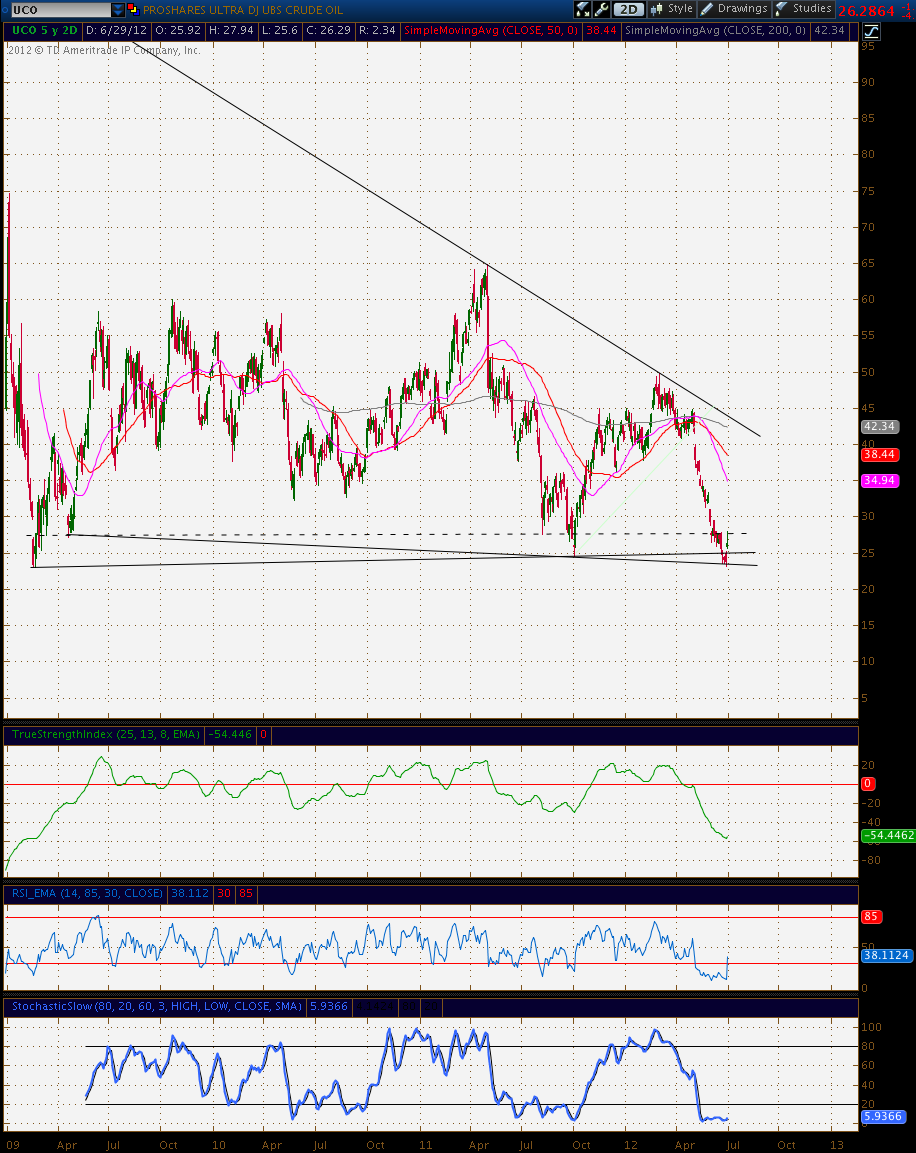Click the 'Jul' label left of 'Oct' before '10'
Image resolution: width=916 pixels, height=1153 pixels.
tap(113, 1145)
